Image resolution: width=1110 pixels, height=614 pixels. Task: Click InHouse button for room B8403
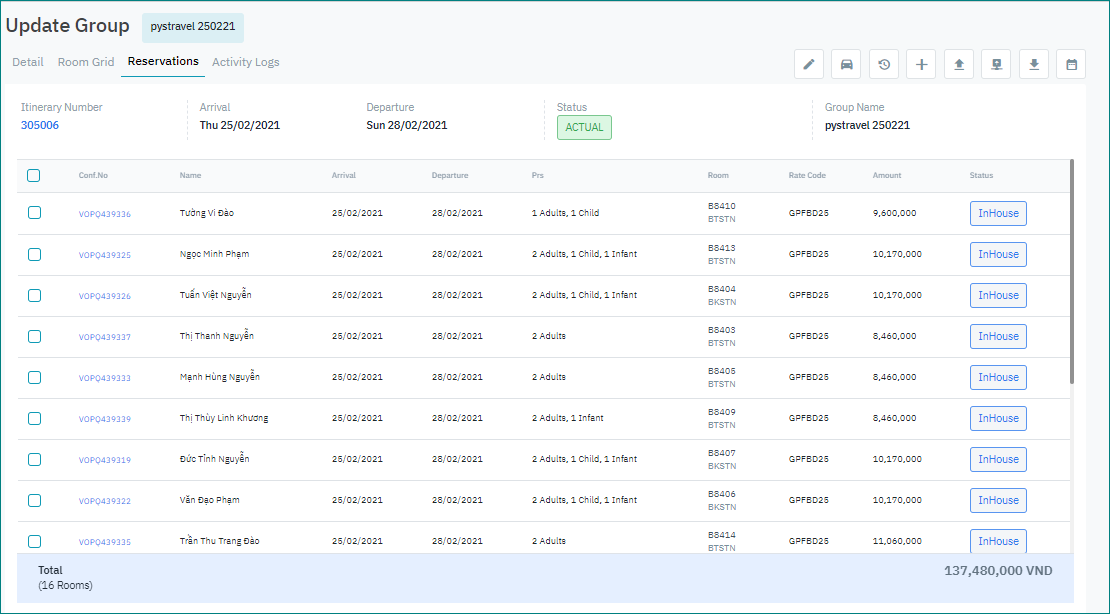point(998,336)
